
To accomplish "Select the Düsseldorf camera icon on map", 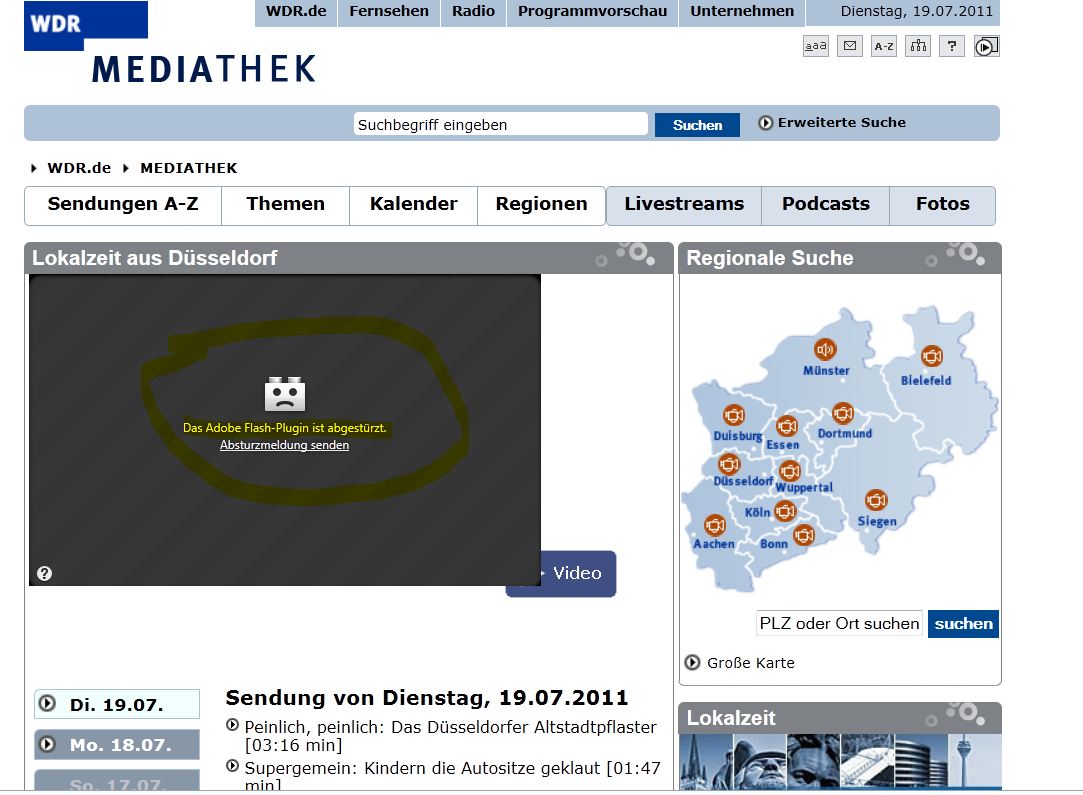I will 729,464.
